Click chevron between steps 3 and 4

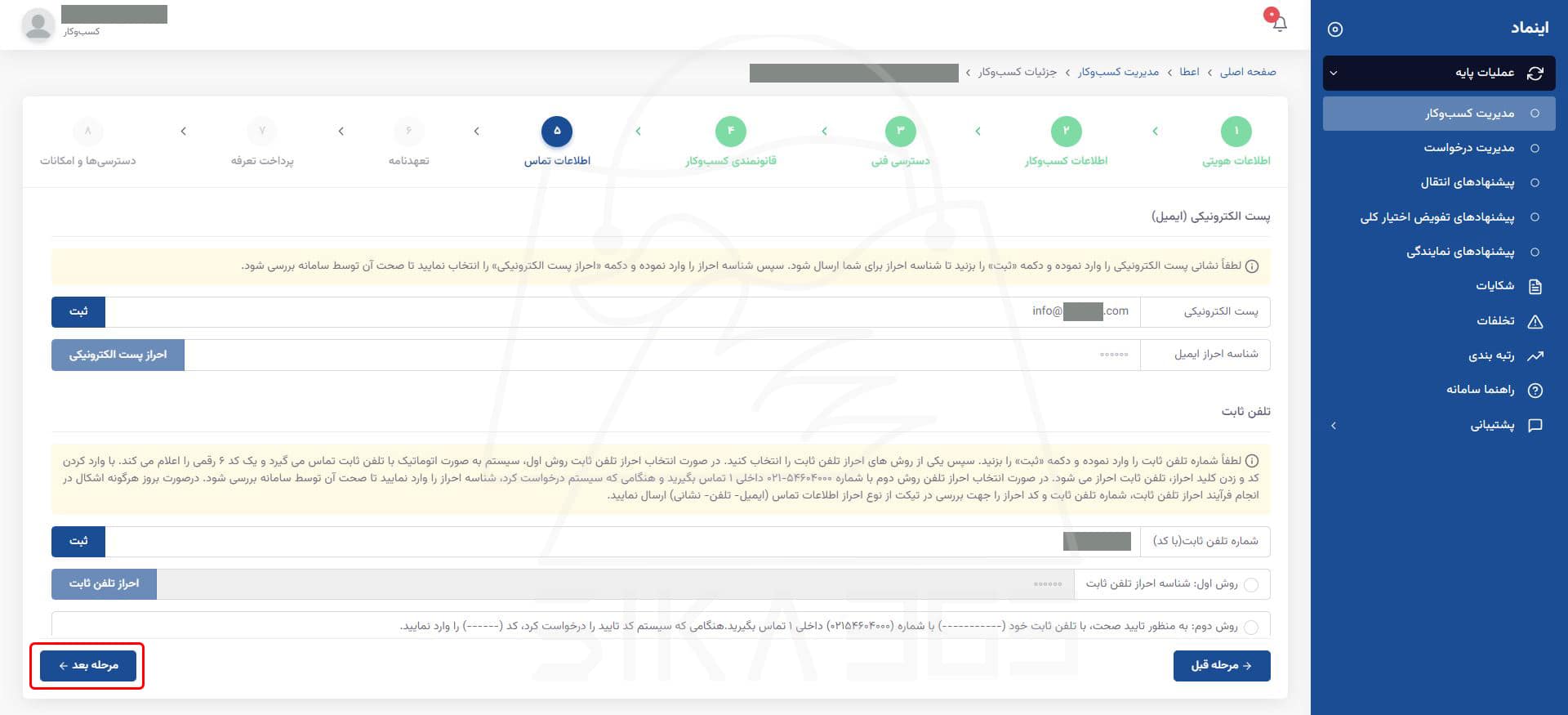pos(824,131)
